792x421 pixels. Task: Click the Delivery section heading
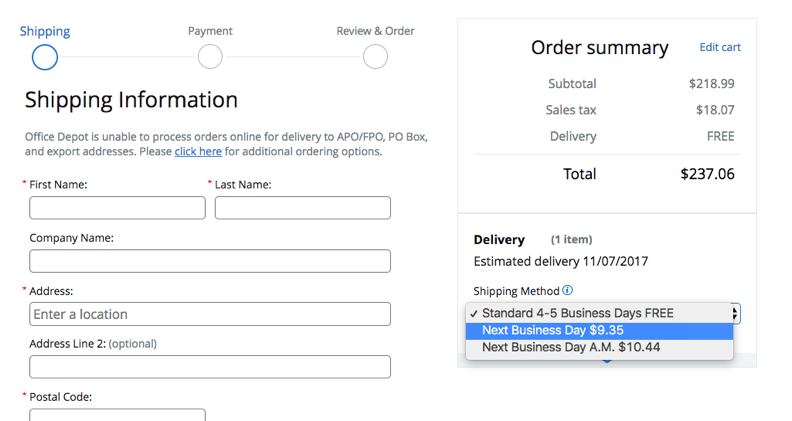(x=499, y=240)
